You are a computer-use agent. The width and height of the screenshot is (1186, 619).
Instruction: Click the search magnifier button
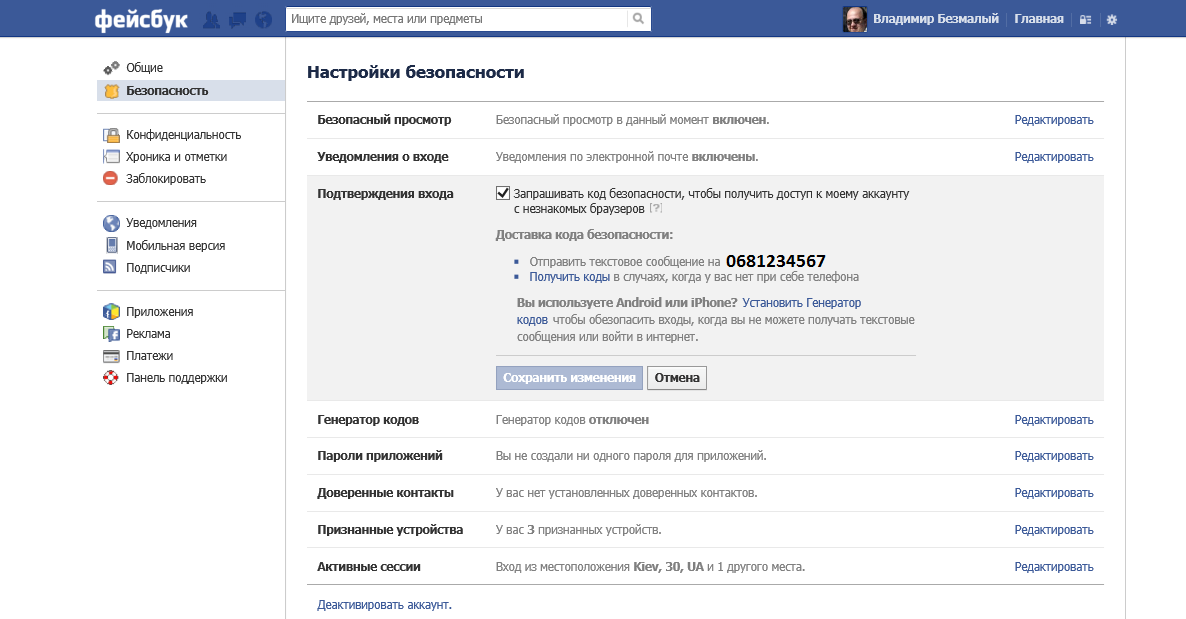[638, 19]
